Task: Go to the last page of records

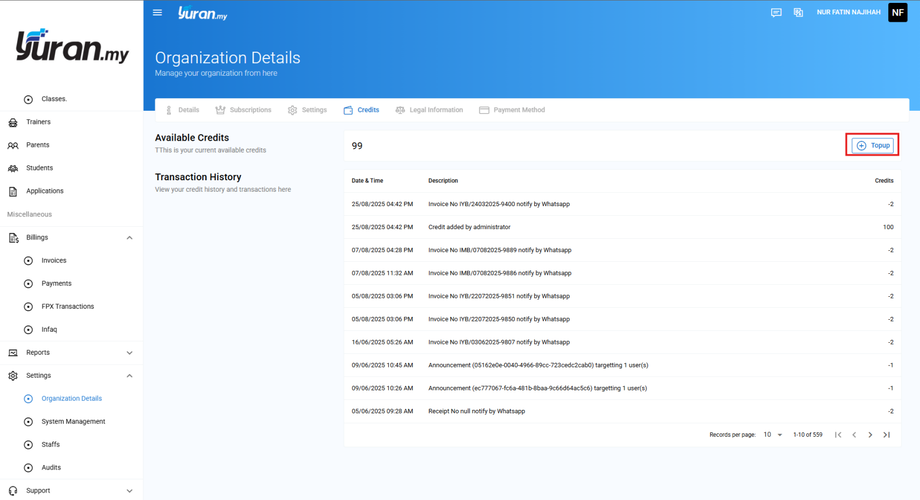Action: (x=886, y=435)
